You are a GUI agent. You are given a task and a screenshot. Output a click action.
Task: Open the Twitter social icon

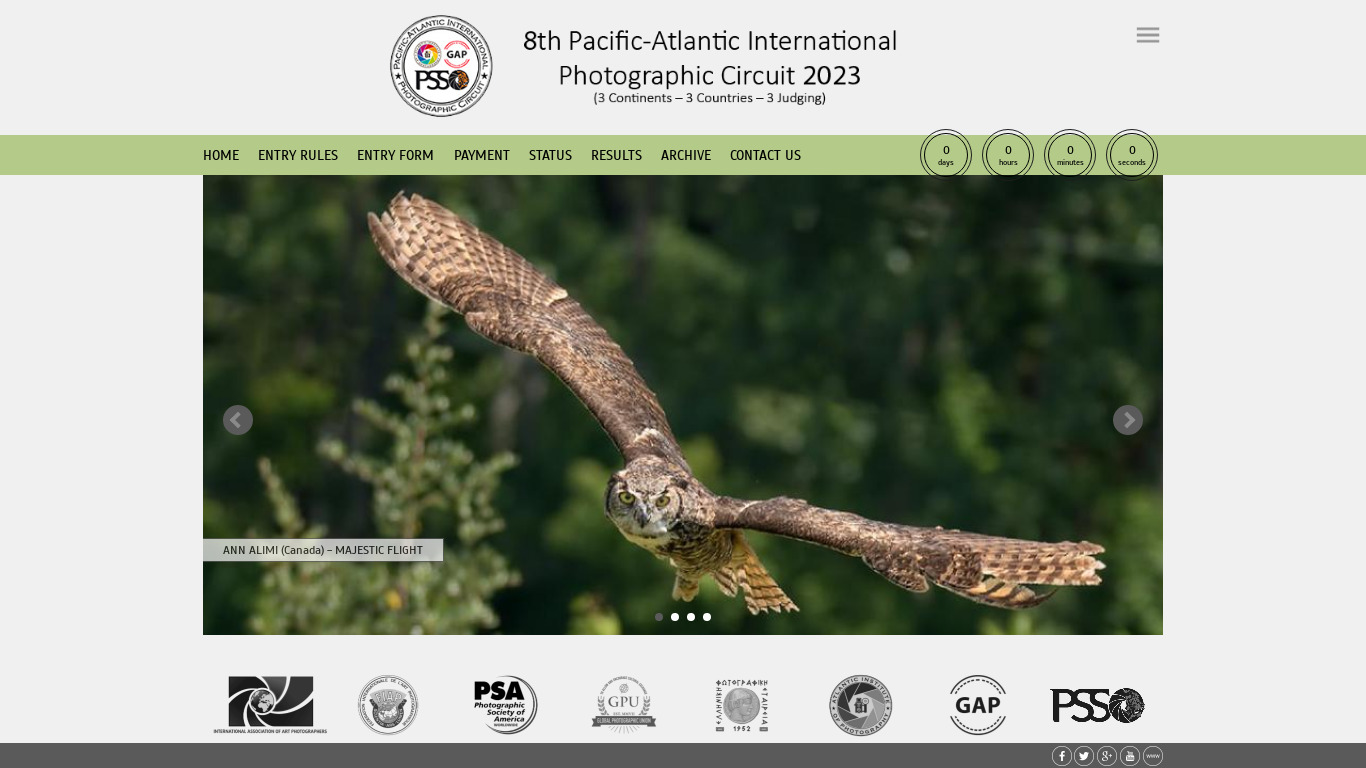tap(1084, 756)
